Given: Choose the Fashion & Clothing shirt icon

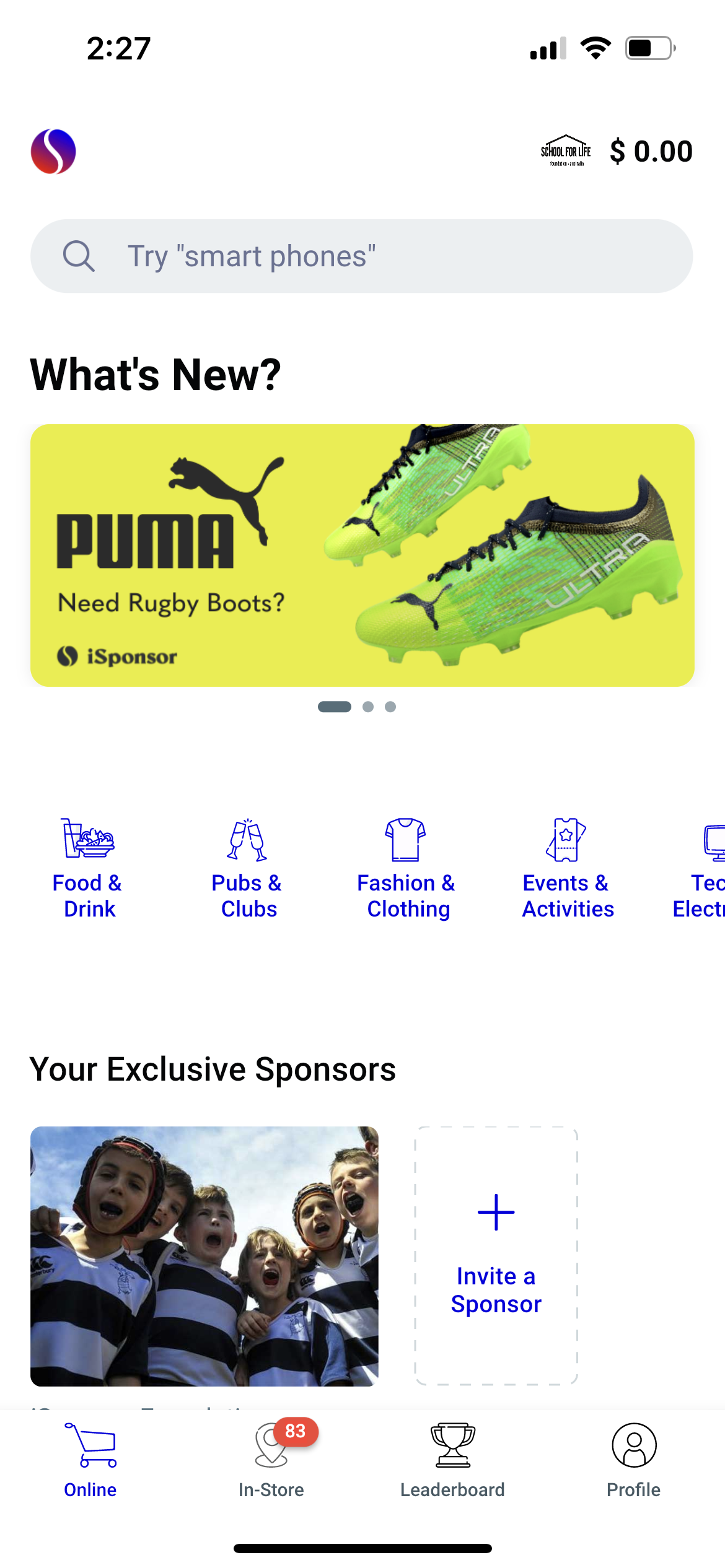Looking at the screenshot, I should click(405, 840).
